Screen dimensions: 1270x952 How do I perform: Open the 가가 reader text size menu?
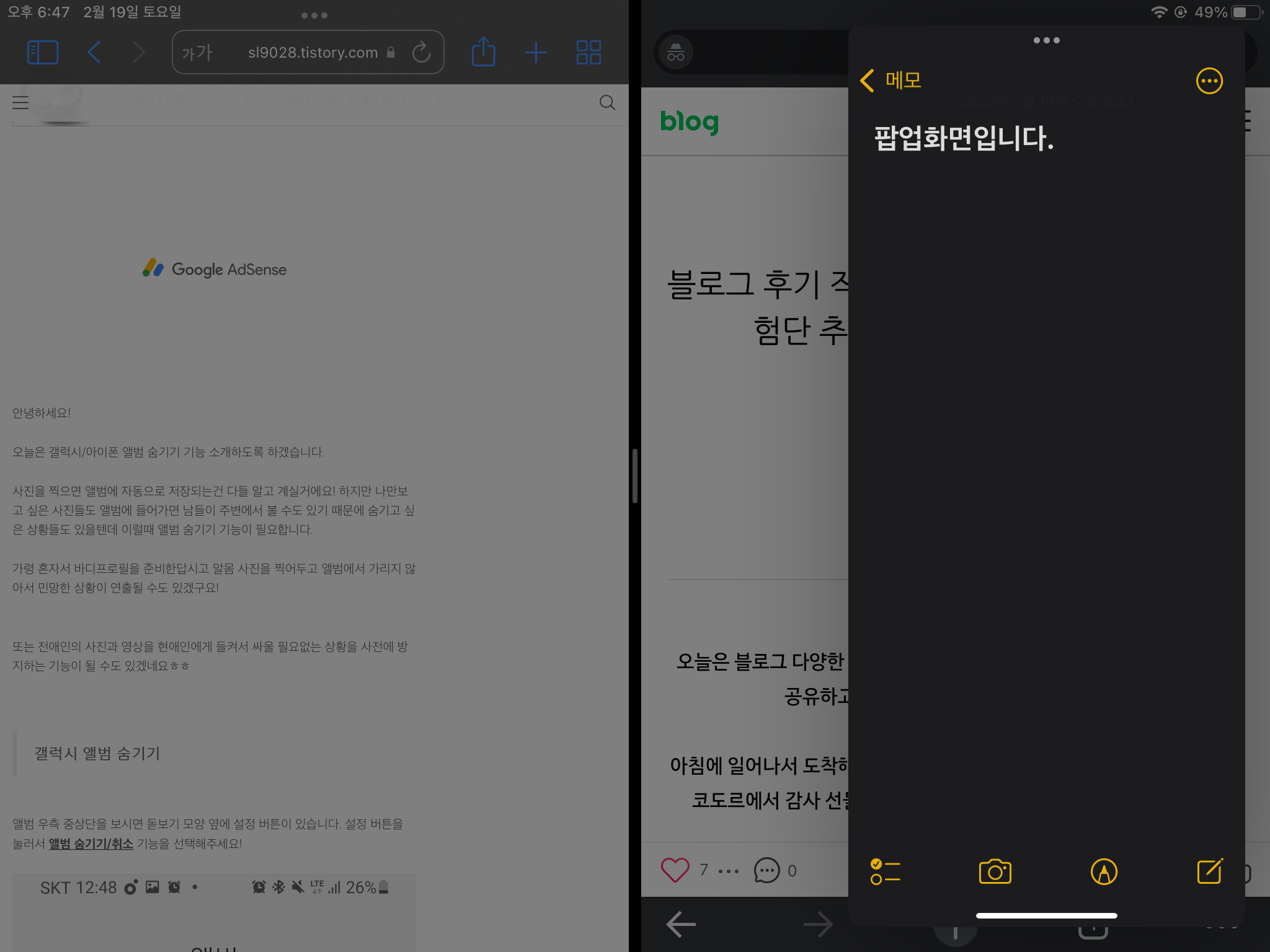[197, 53]
